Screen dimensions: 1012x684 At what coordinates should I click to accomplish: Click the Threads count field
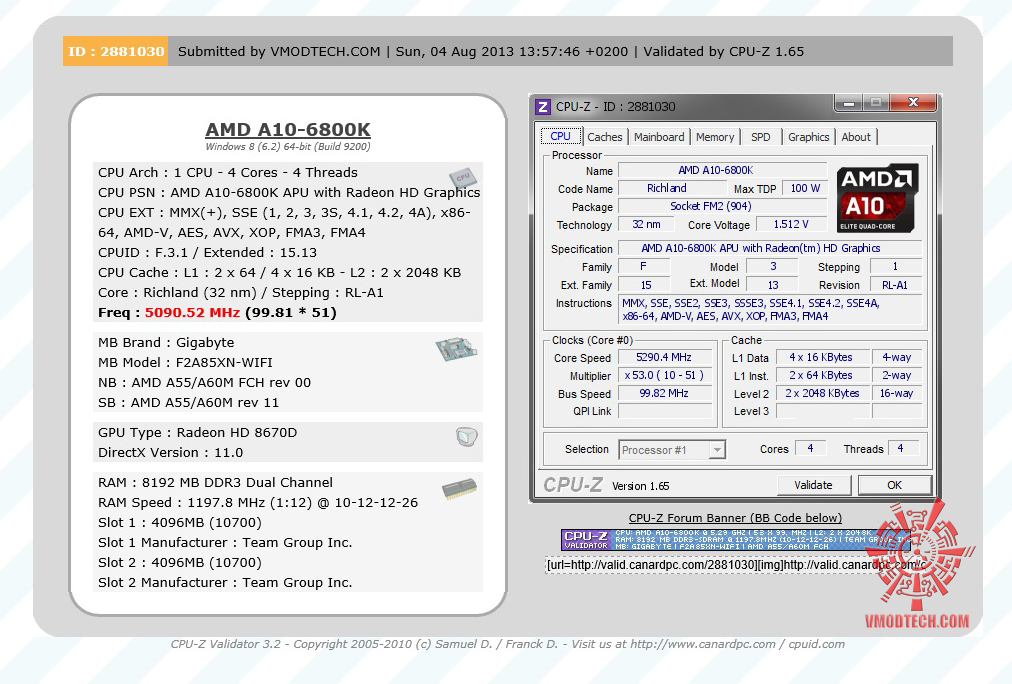pyautogui.click(x=903, y=448)
